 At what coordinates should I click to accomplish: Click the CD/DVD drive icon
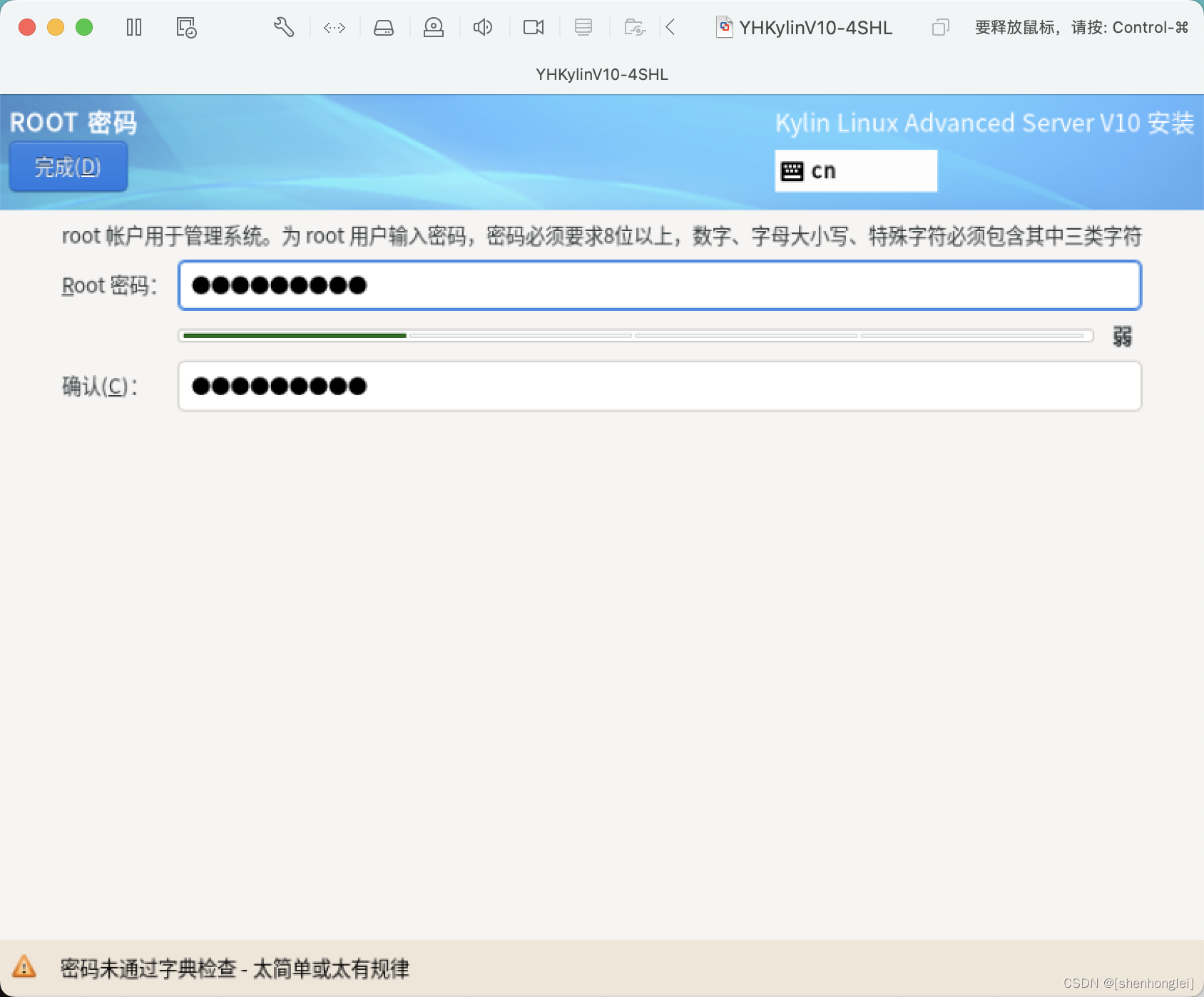click(x=434, y=28)
